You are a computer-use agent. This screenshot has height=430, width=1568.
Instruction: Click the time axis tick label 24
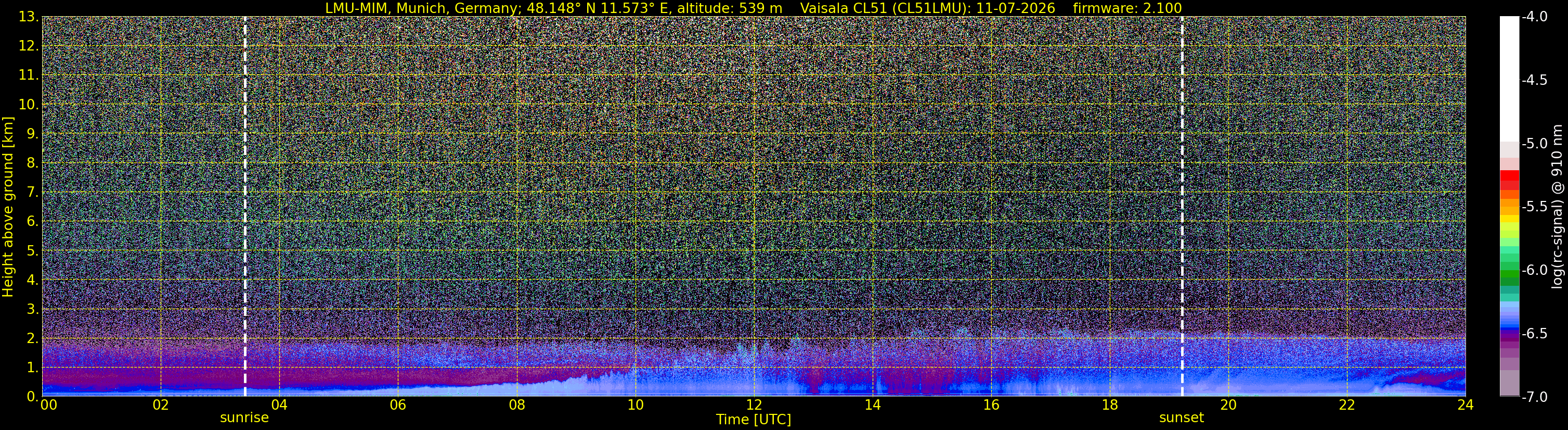coord(1465,406)
